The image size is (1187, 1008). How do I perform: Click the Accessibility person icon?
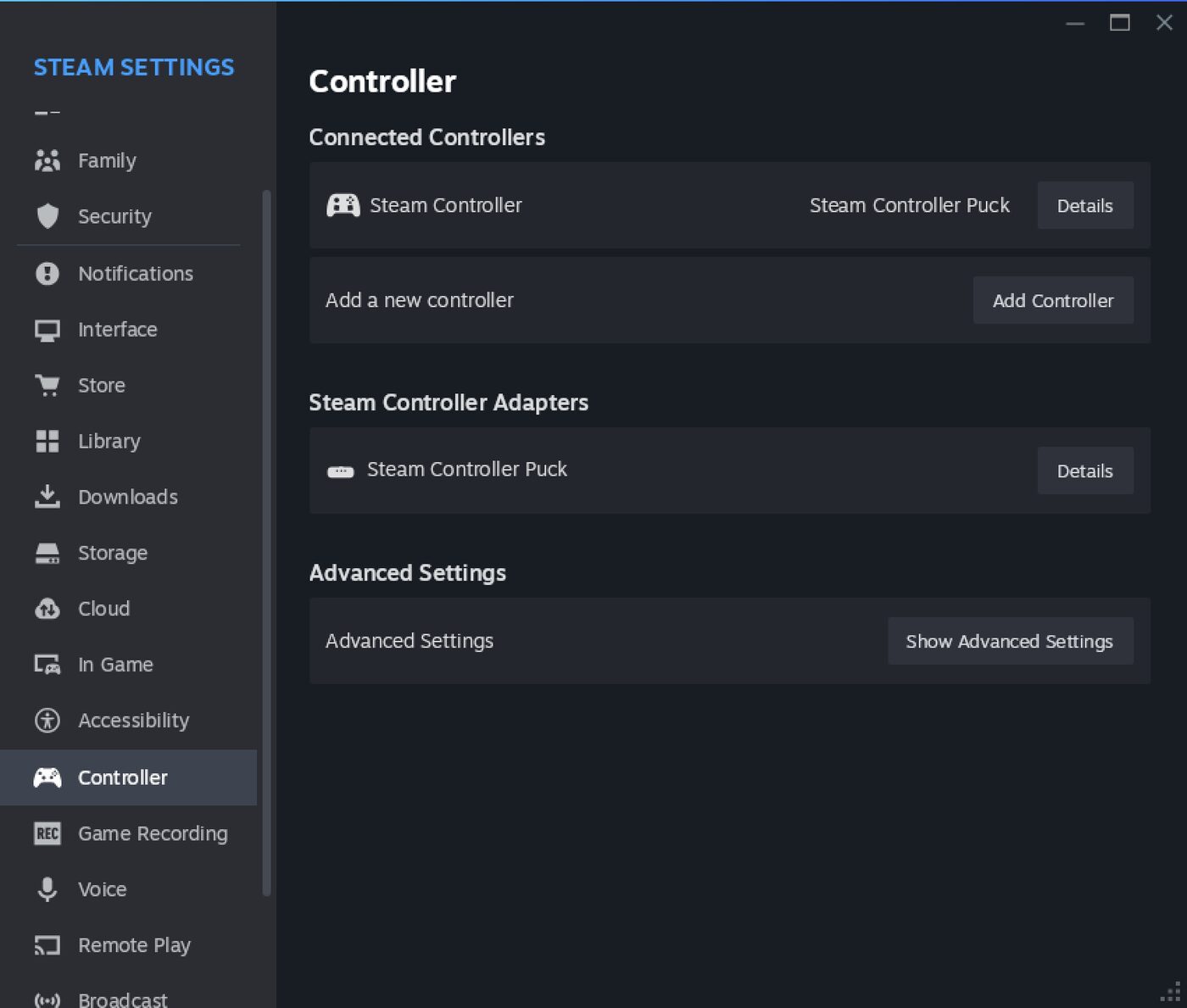click(47, 721)
